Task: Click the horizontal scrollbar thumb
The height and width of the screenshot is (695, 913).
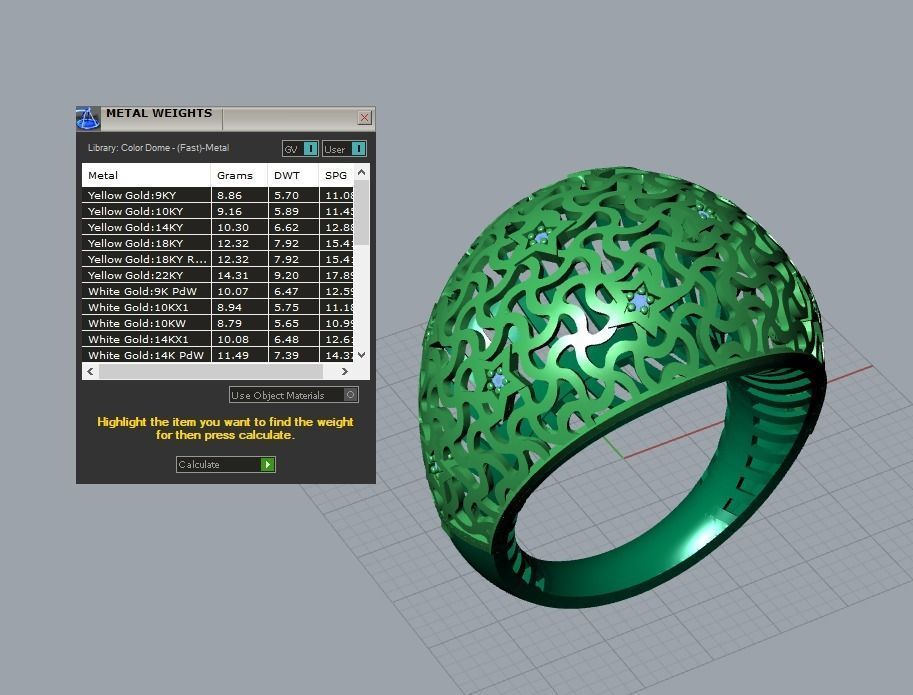Action: click(211, 371)
